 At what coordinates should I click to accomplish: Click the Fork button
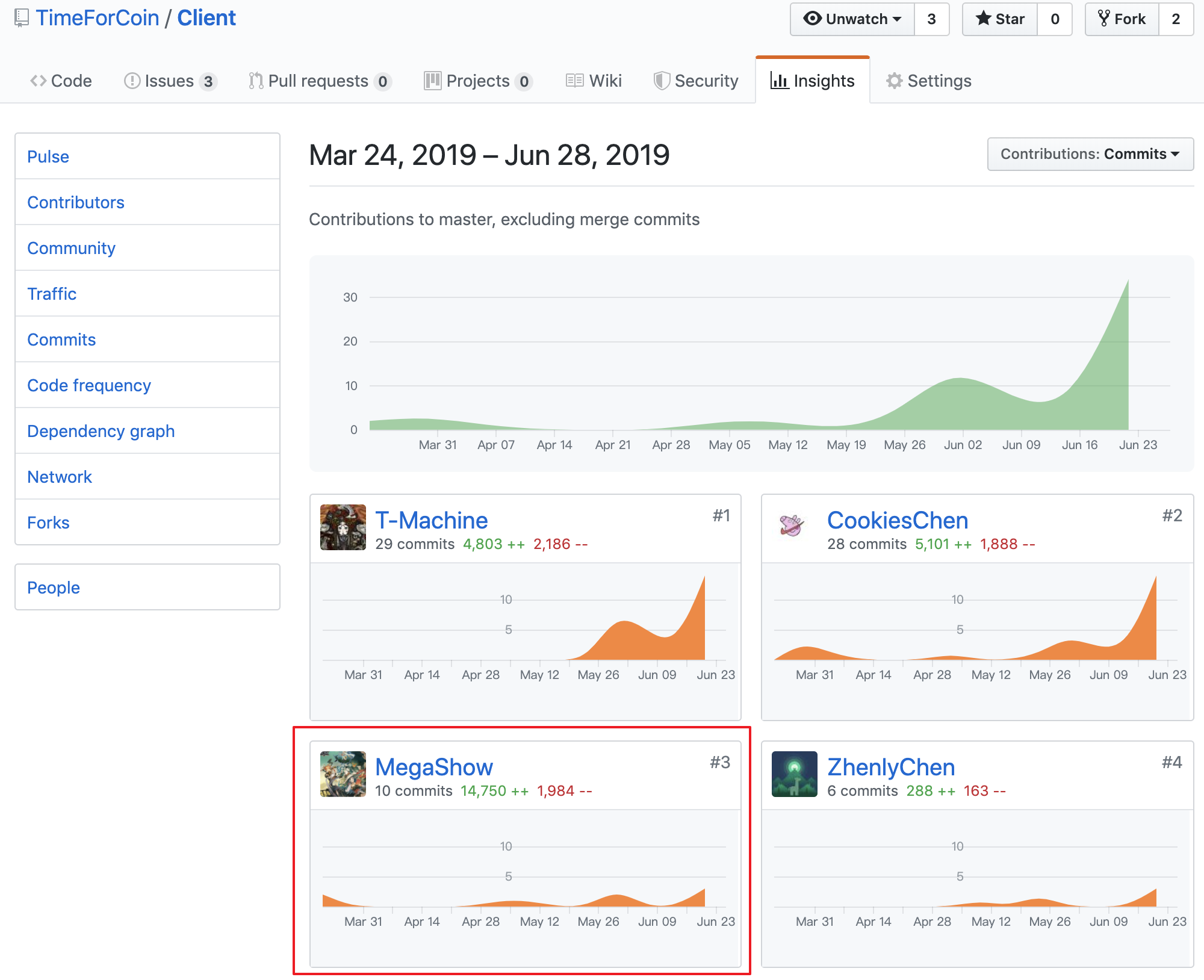(1122, 19)
